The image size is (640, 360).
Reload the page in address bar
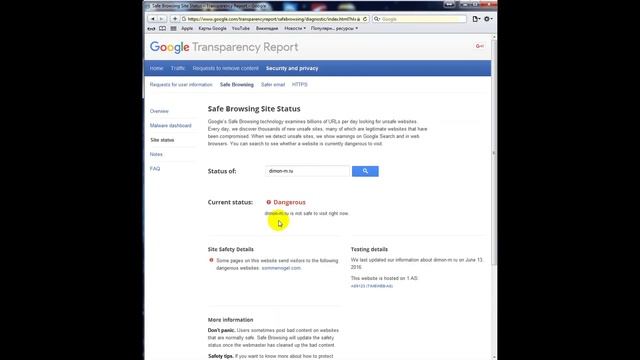tap(365, 19)
